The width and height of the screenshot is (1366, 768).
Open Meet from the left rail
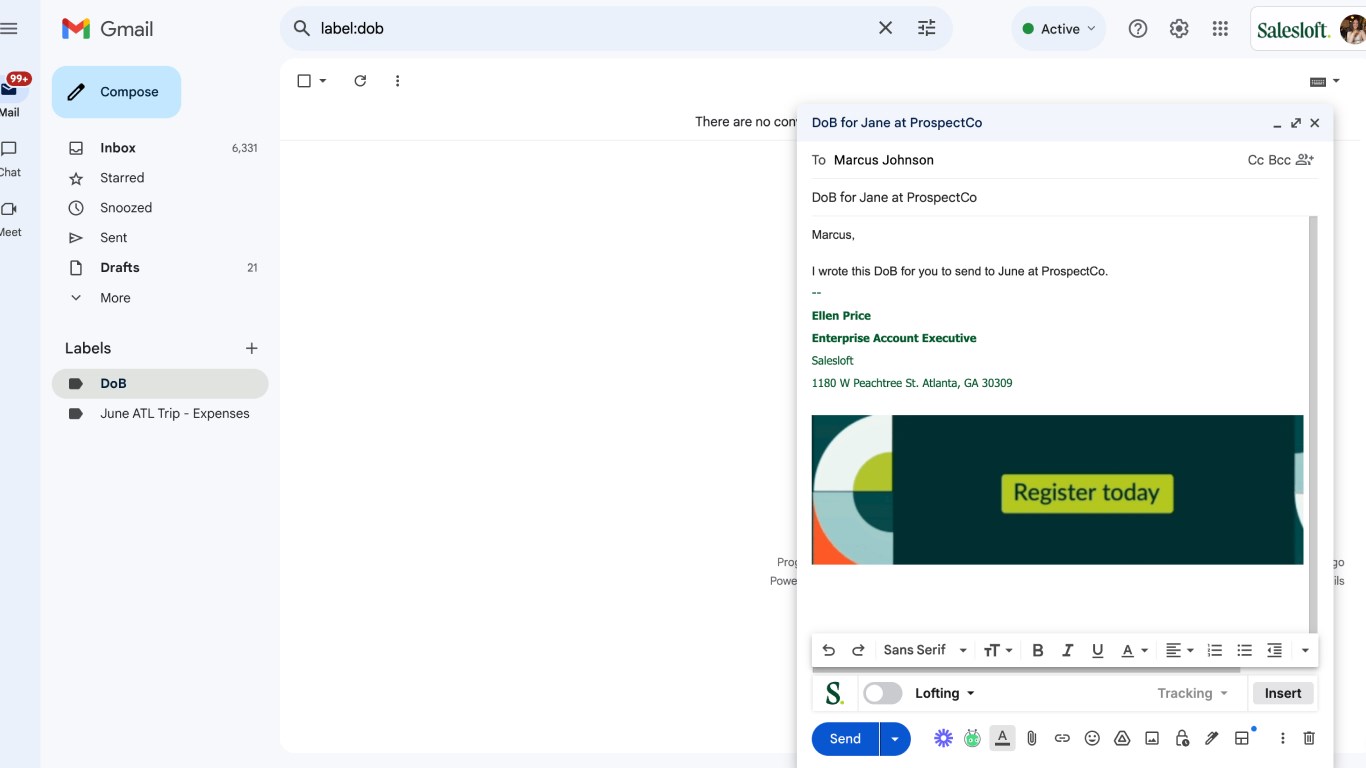coord(9,217)
